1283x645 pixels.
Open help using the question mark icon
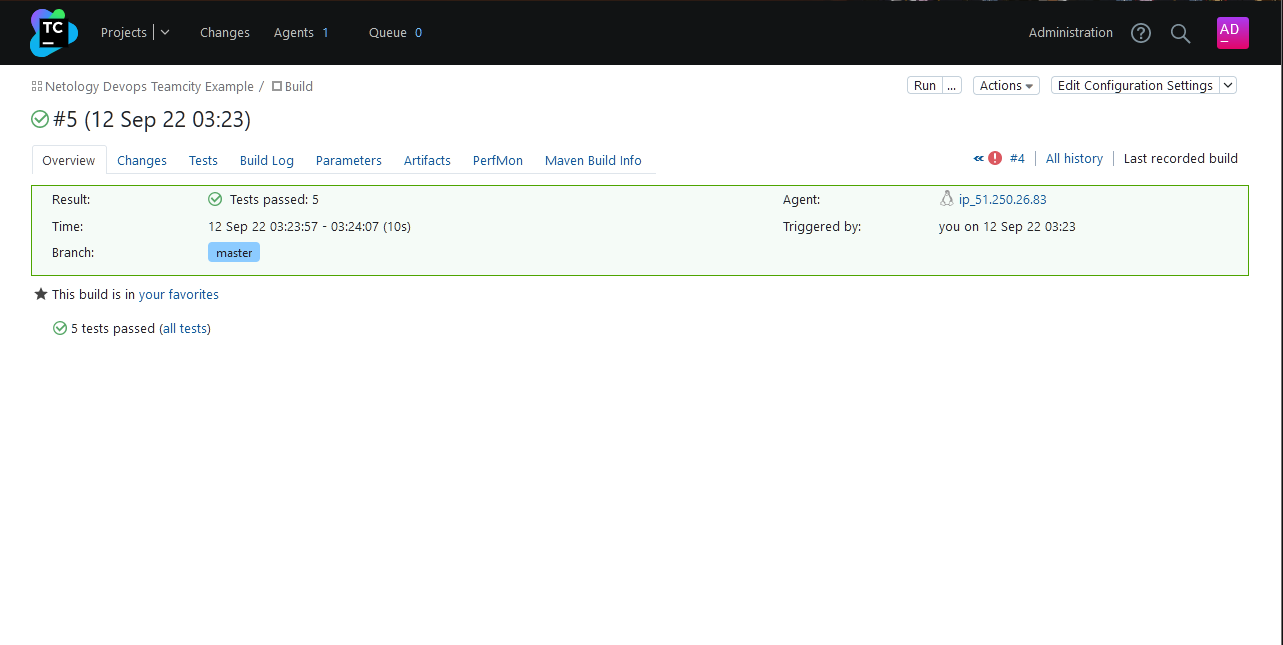point(1140,33)
